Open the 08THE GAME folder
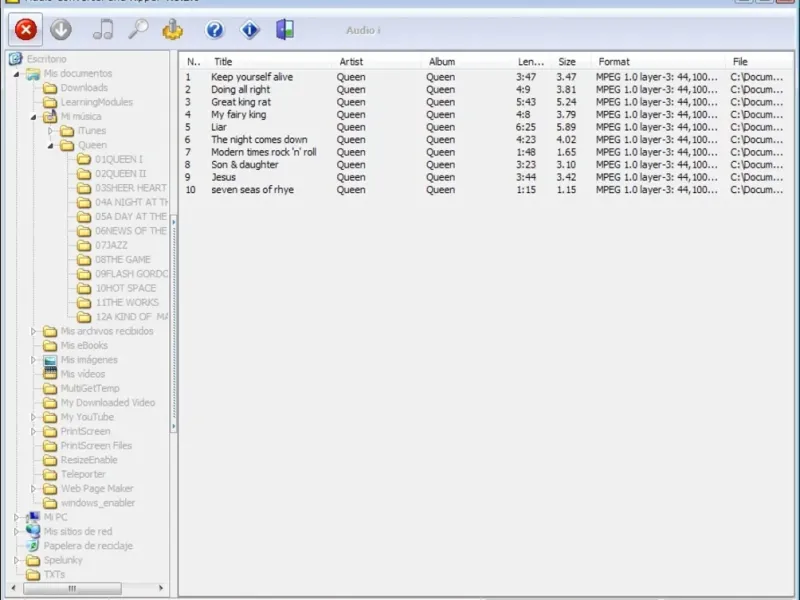The width and height of the screenshot is (800, 600). click(x=113, y=259)
